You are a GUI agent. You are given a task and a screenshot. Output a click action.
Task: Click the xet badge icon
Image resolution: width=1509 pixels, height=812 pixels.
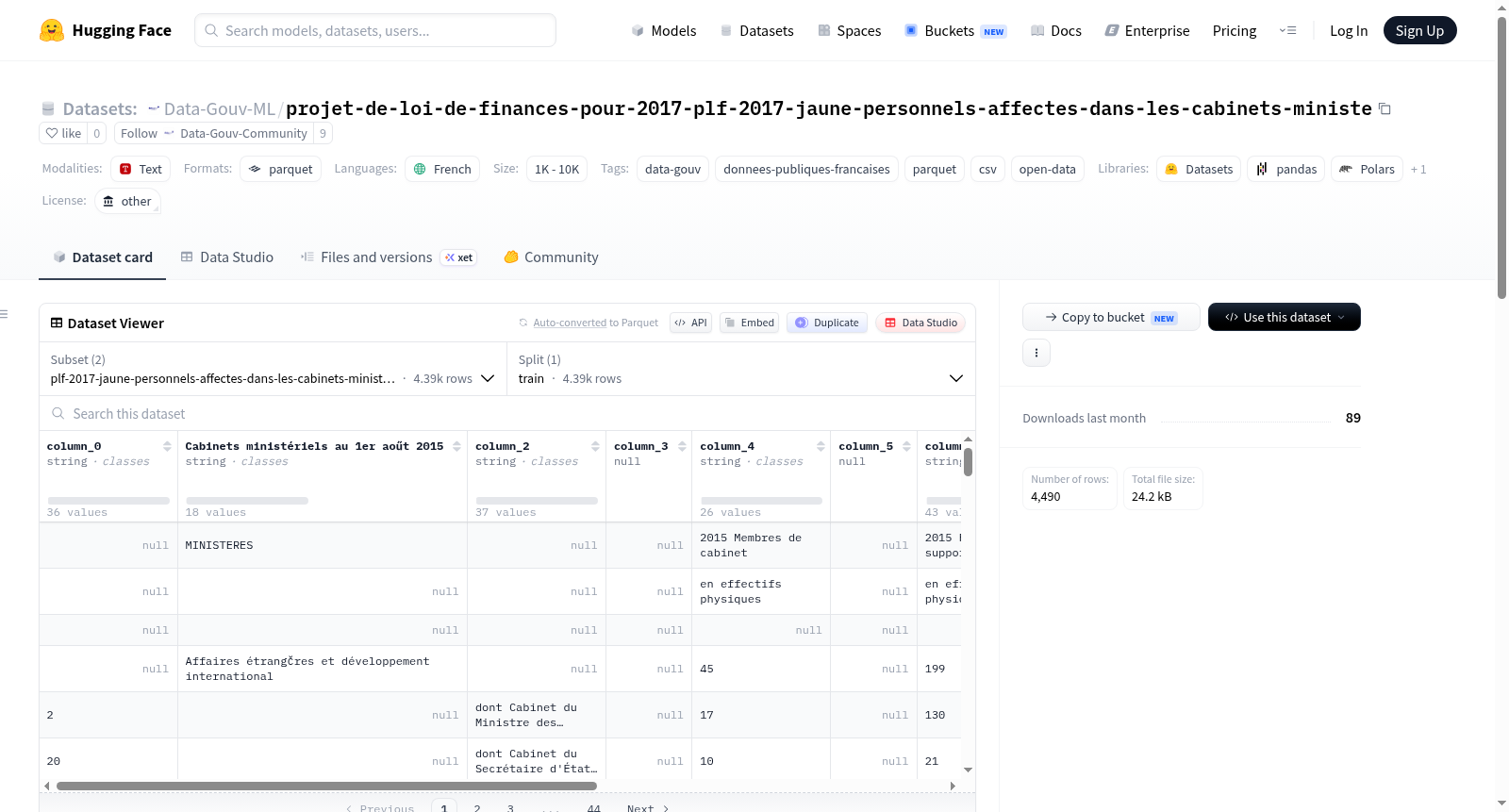pos(458,257)
